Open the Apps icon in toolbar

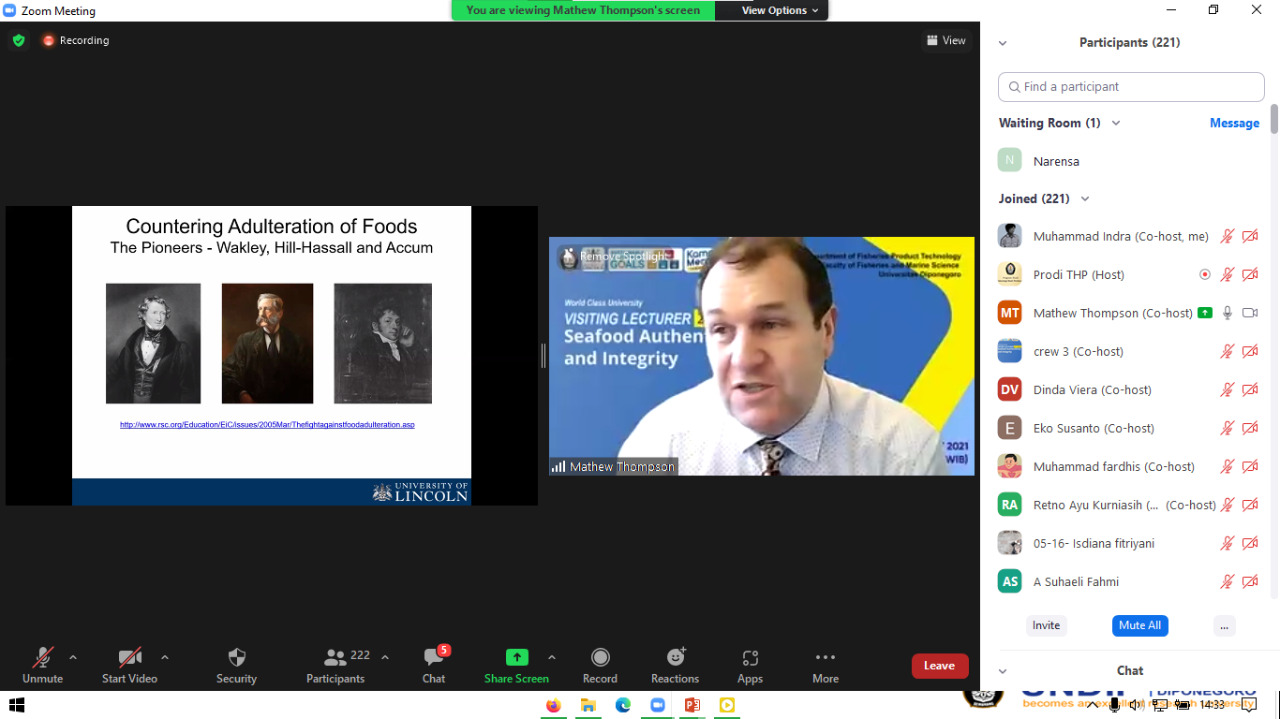click(750, 658)
